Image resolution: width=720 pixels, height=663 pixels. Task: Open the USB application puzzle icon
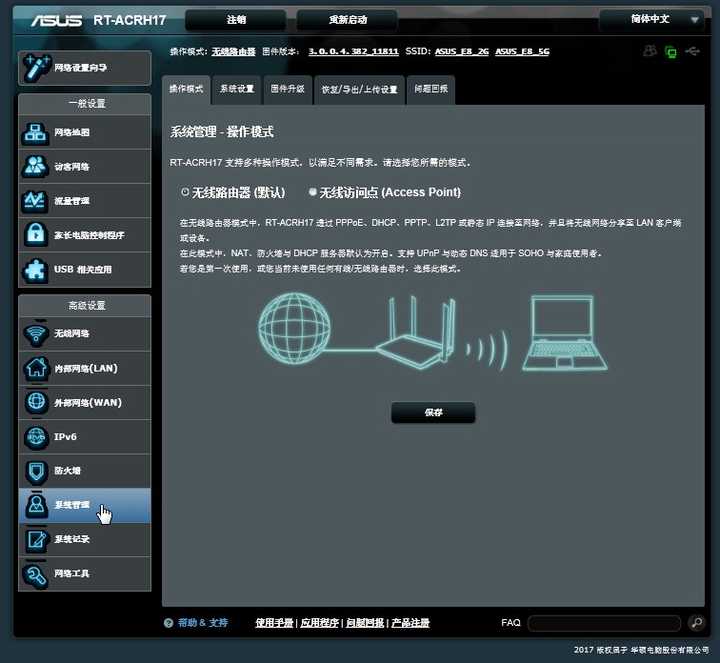[35, 270]
